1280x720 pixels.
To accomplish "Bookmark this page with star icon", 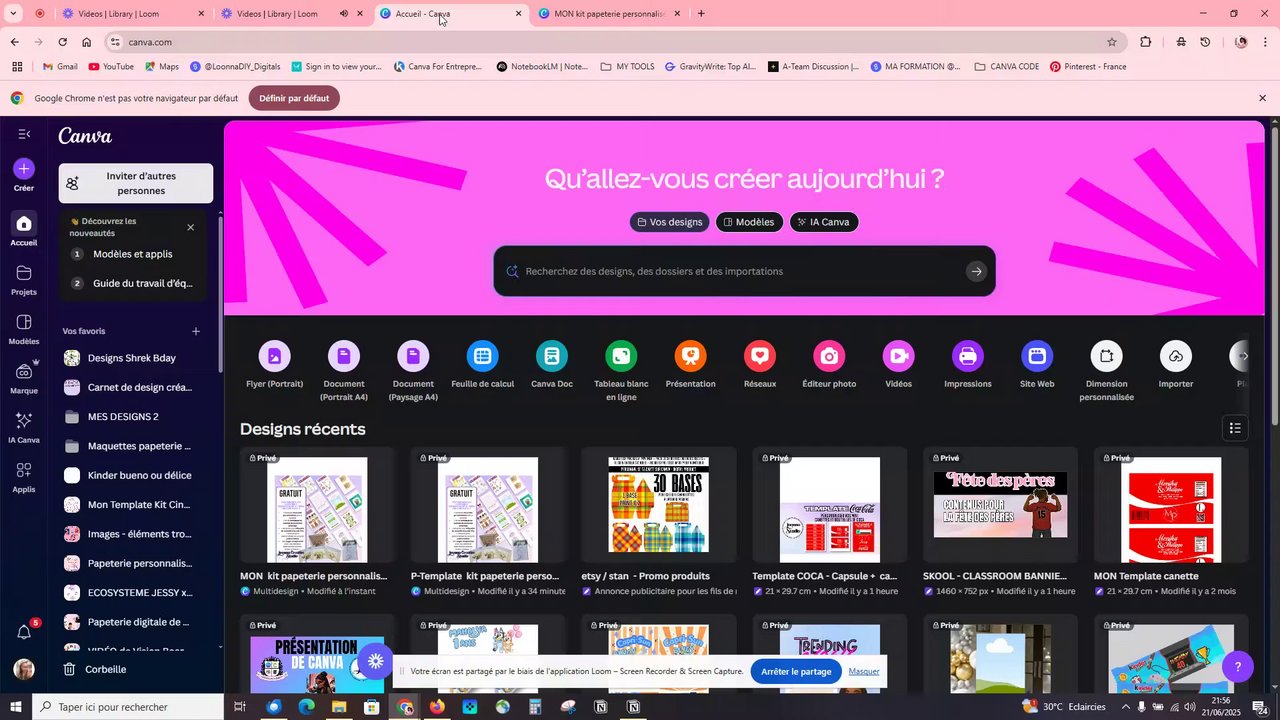I will point(1111,42).
